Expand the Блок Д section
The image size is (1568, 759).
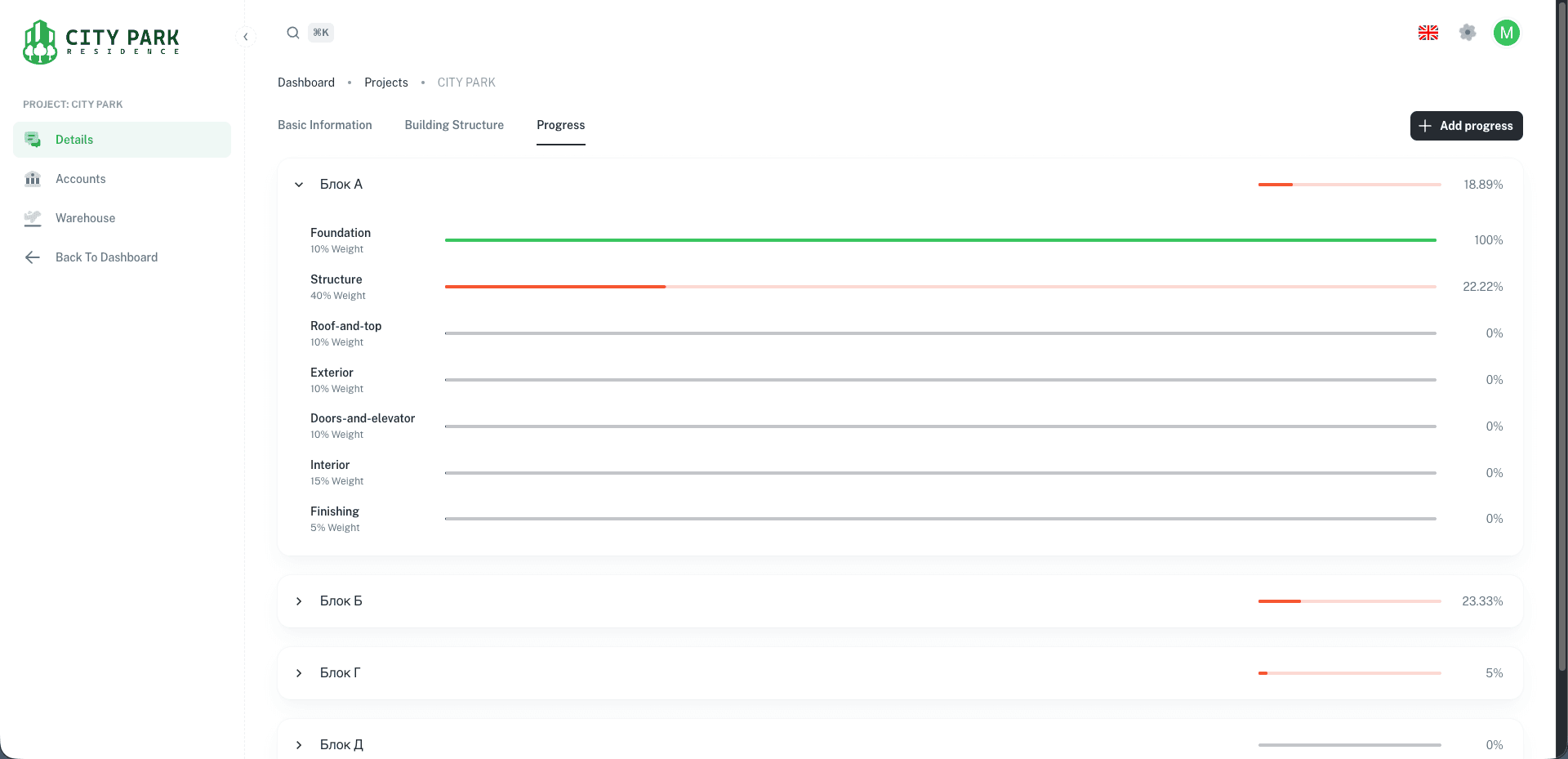point(299,745)
